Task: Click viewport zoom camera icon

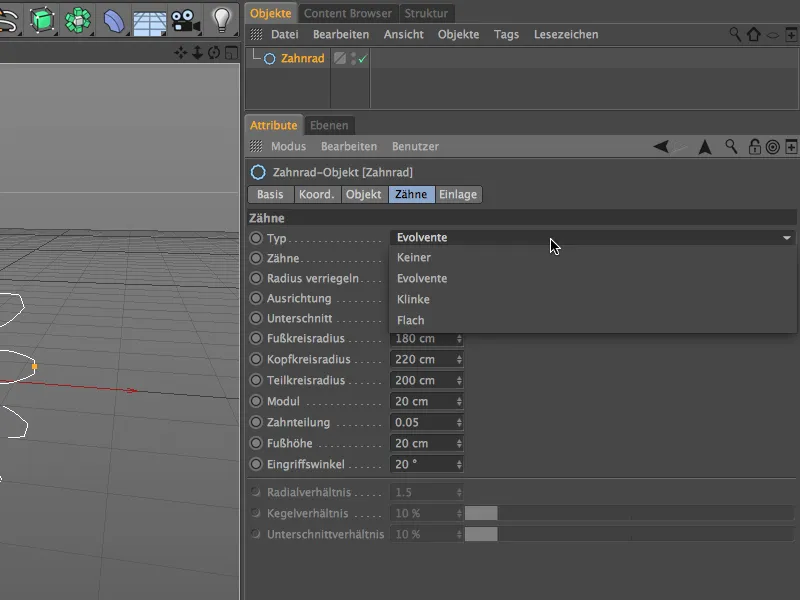Action: [197, 53]
